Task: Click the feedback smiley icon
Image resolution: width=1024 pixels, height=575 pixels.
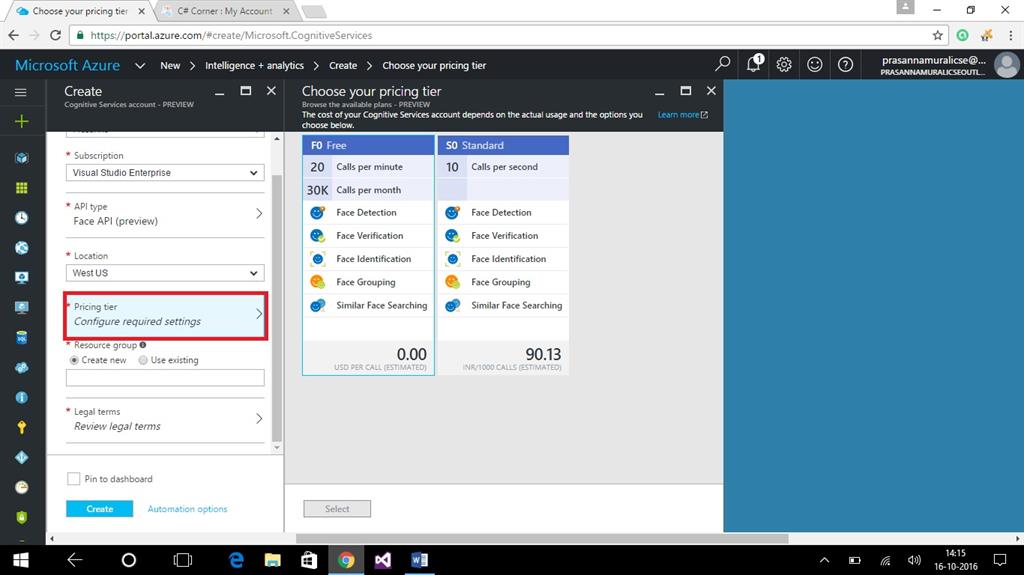Action: click(x=814, y=64)
